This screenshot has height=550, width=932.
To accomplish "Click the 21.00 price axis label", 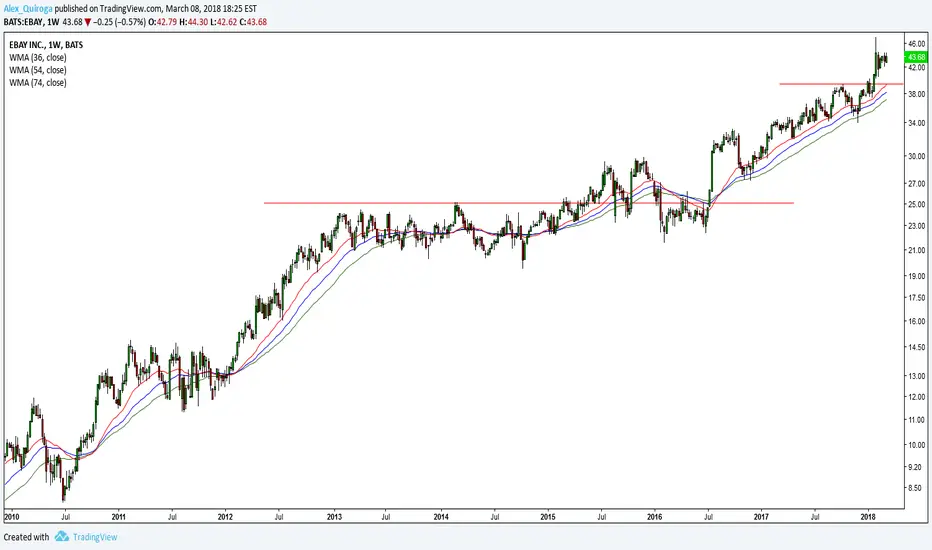I will tap(917, 250).
